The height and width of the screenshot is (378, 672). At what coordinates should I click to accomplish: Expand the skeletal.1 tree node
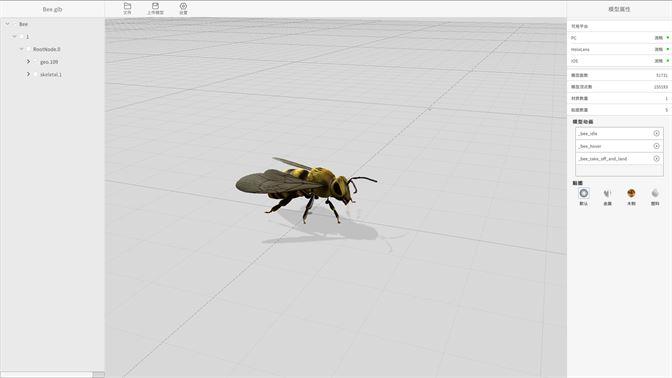coord(28,74)
